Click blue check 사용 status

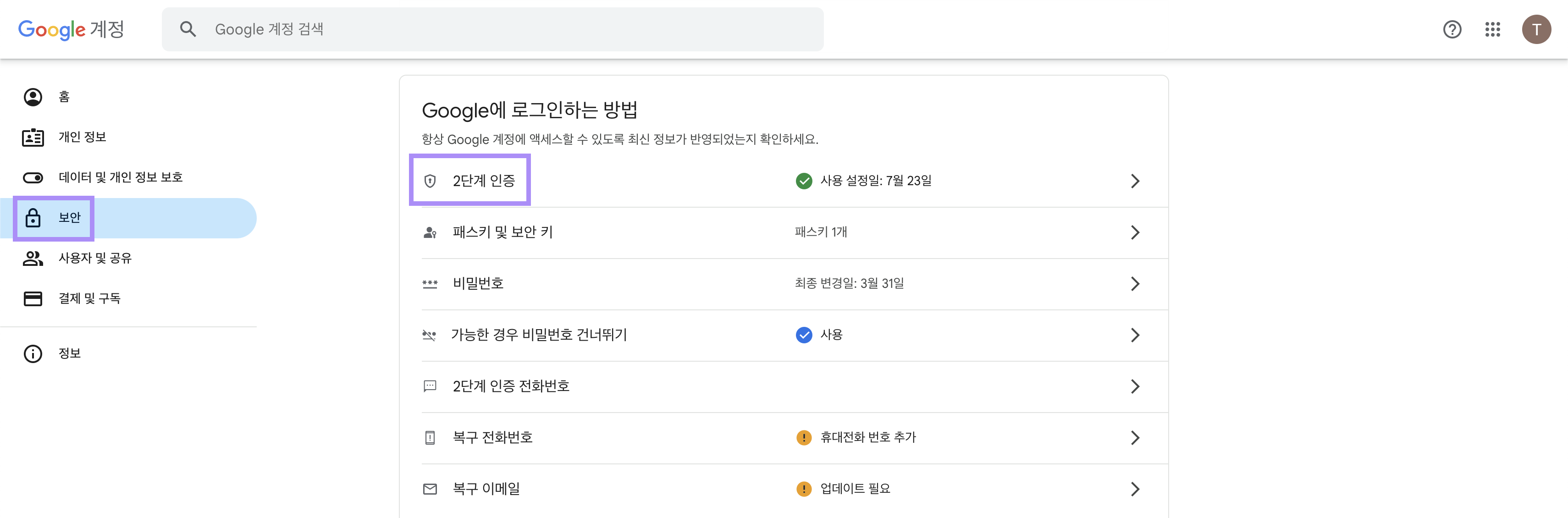pyautogui.click(x=819, y=335)
